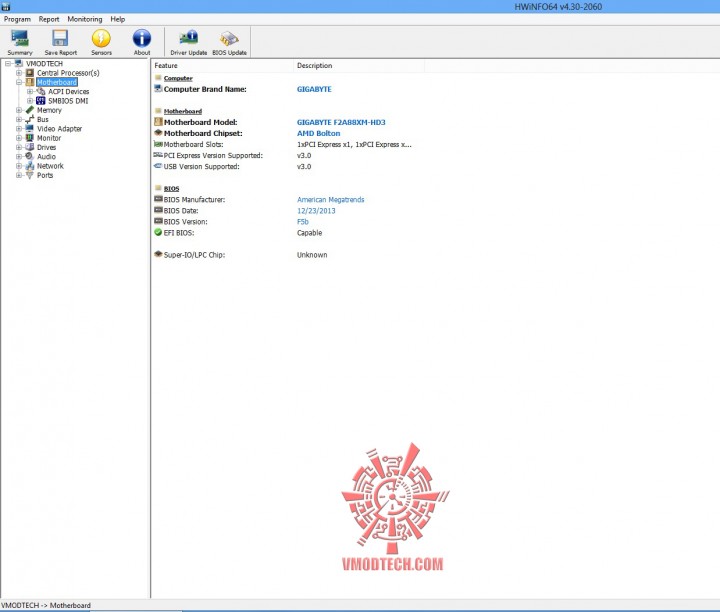Open the Help menu
720x612 pixels.
pyautogui.click(x=118, y=19)
